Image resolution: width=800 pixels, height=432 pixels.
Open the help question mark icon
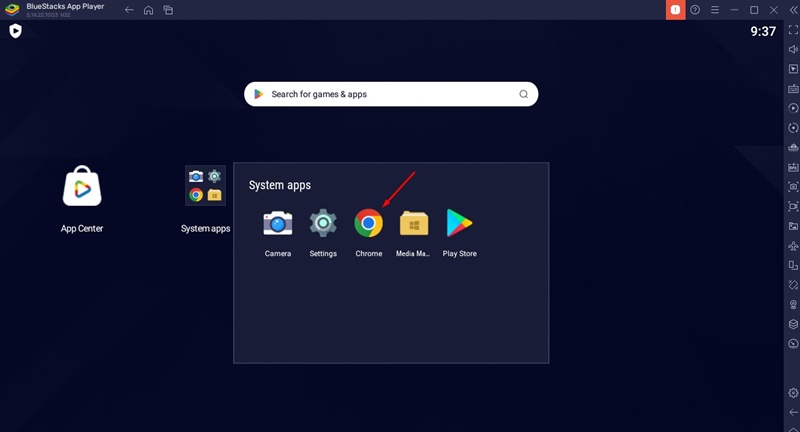pos(695,10)
